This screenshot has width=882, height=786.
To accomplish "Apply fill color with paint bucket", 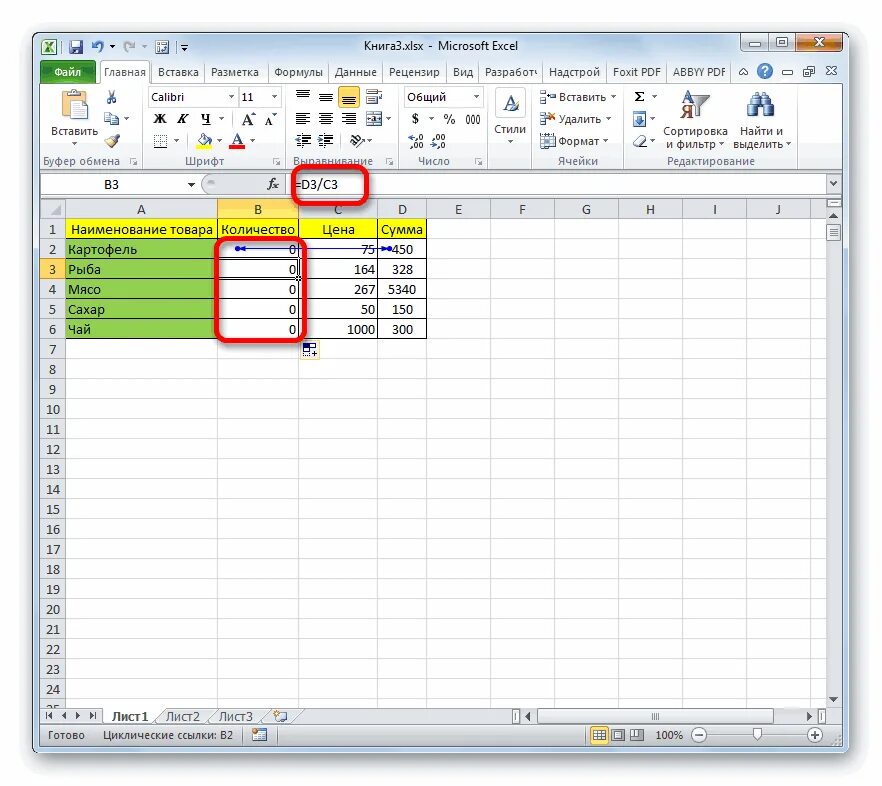I will point(204,141).
